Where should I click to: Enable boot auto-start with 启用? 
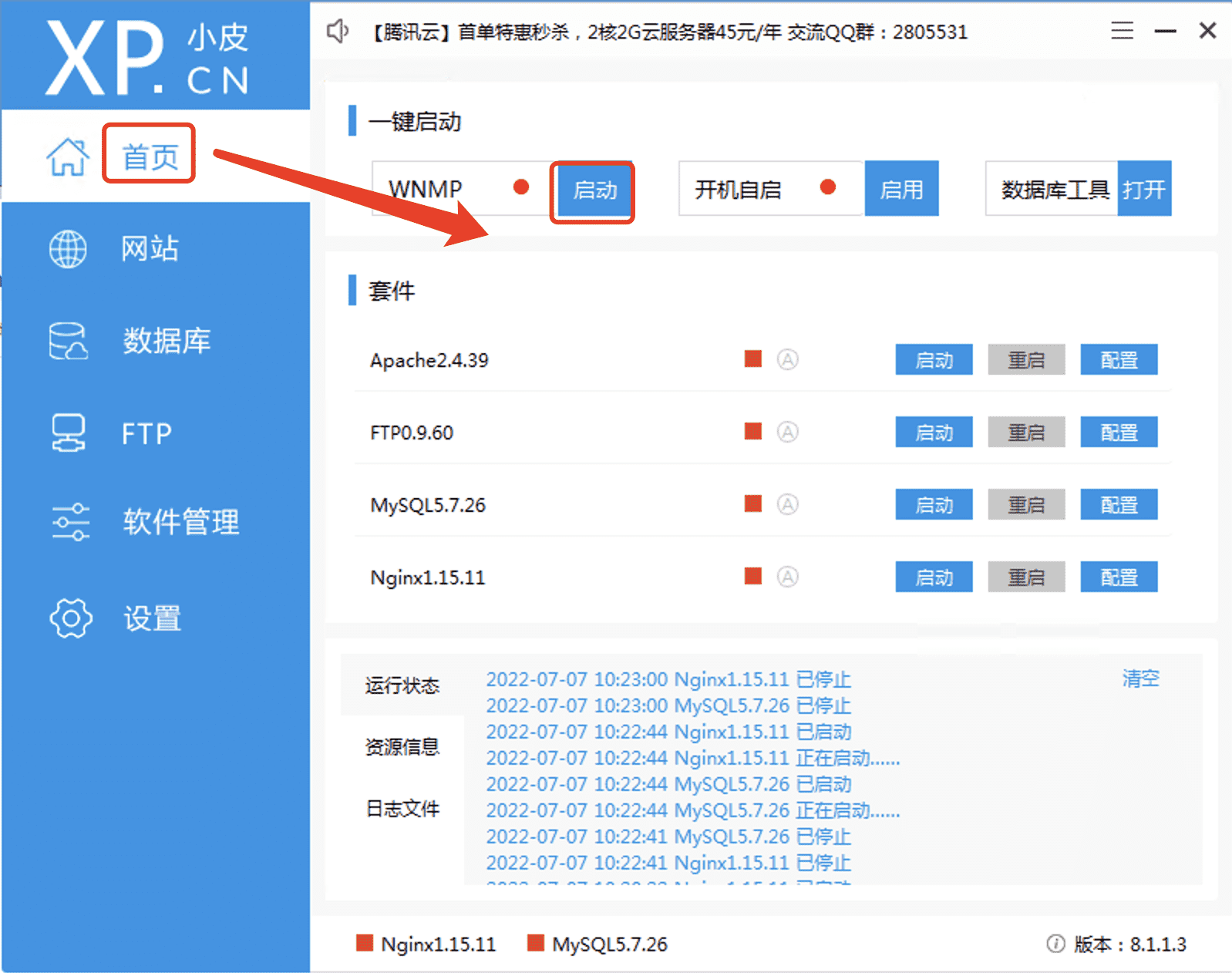click(x=901, y=189)
